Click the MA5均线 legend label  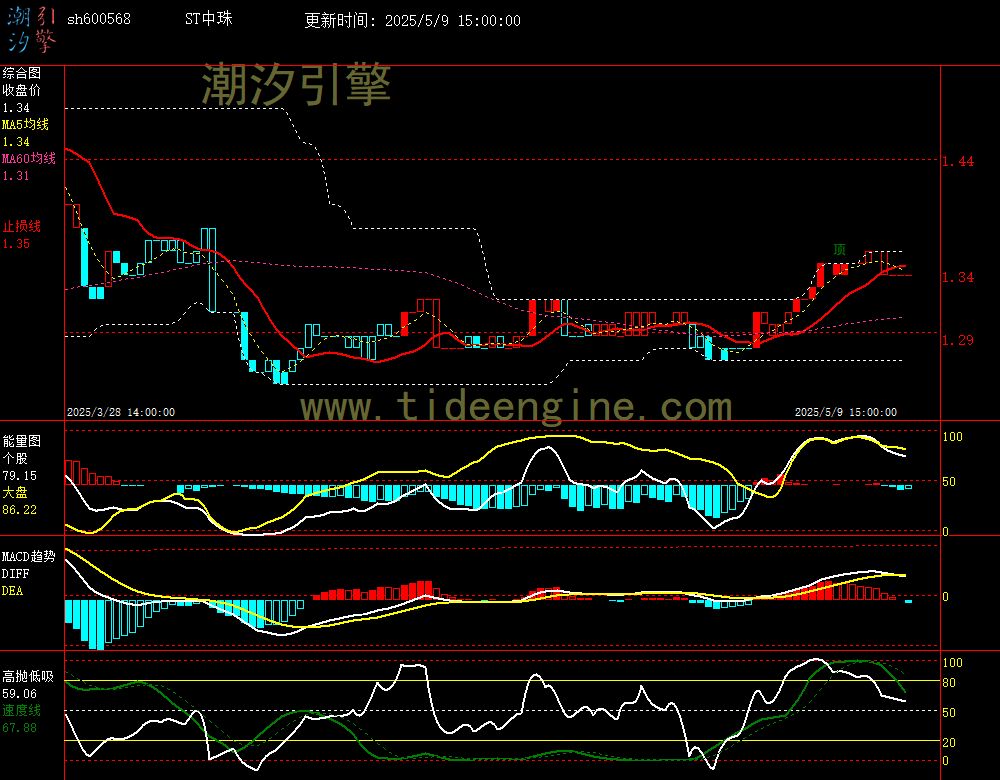[x=26, y=124]
